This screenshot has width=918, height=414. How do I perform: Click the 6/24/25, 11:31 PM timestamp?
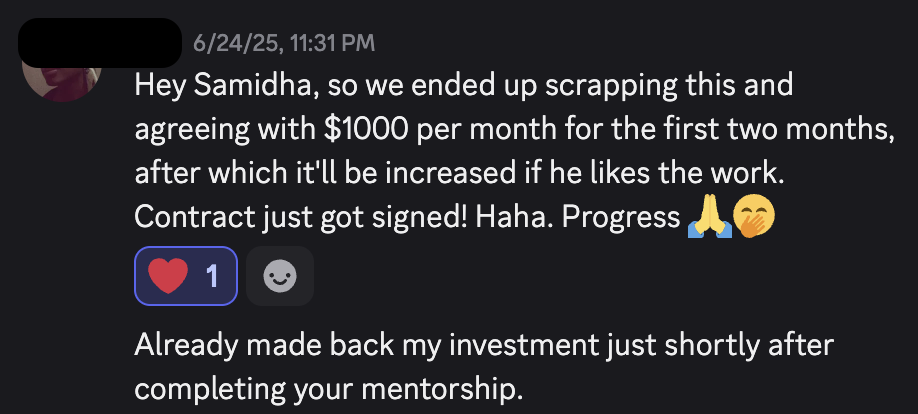point(284,43)
